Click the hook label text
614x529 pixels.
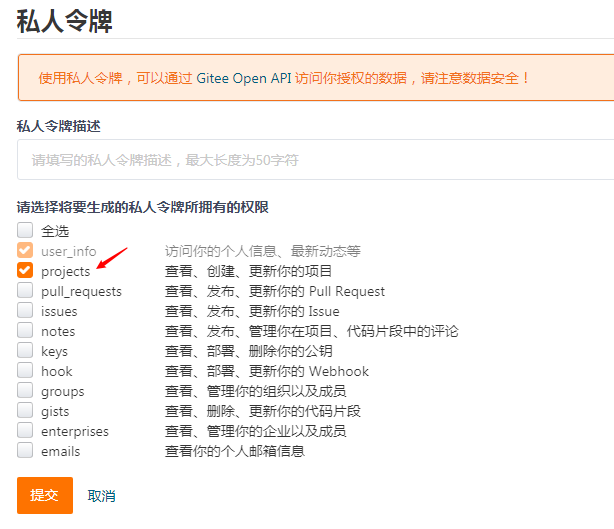tap(57, 371)
